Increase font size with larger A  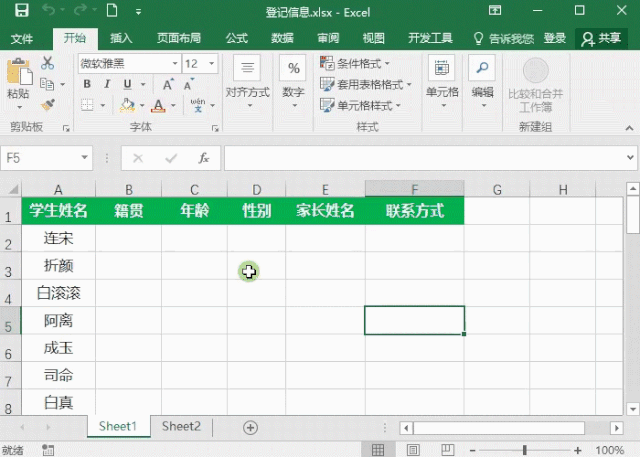[x=168, y=84]
